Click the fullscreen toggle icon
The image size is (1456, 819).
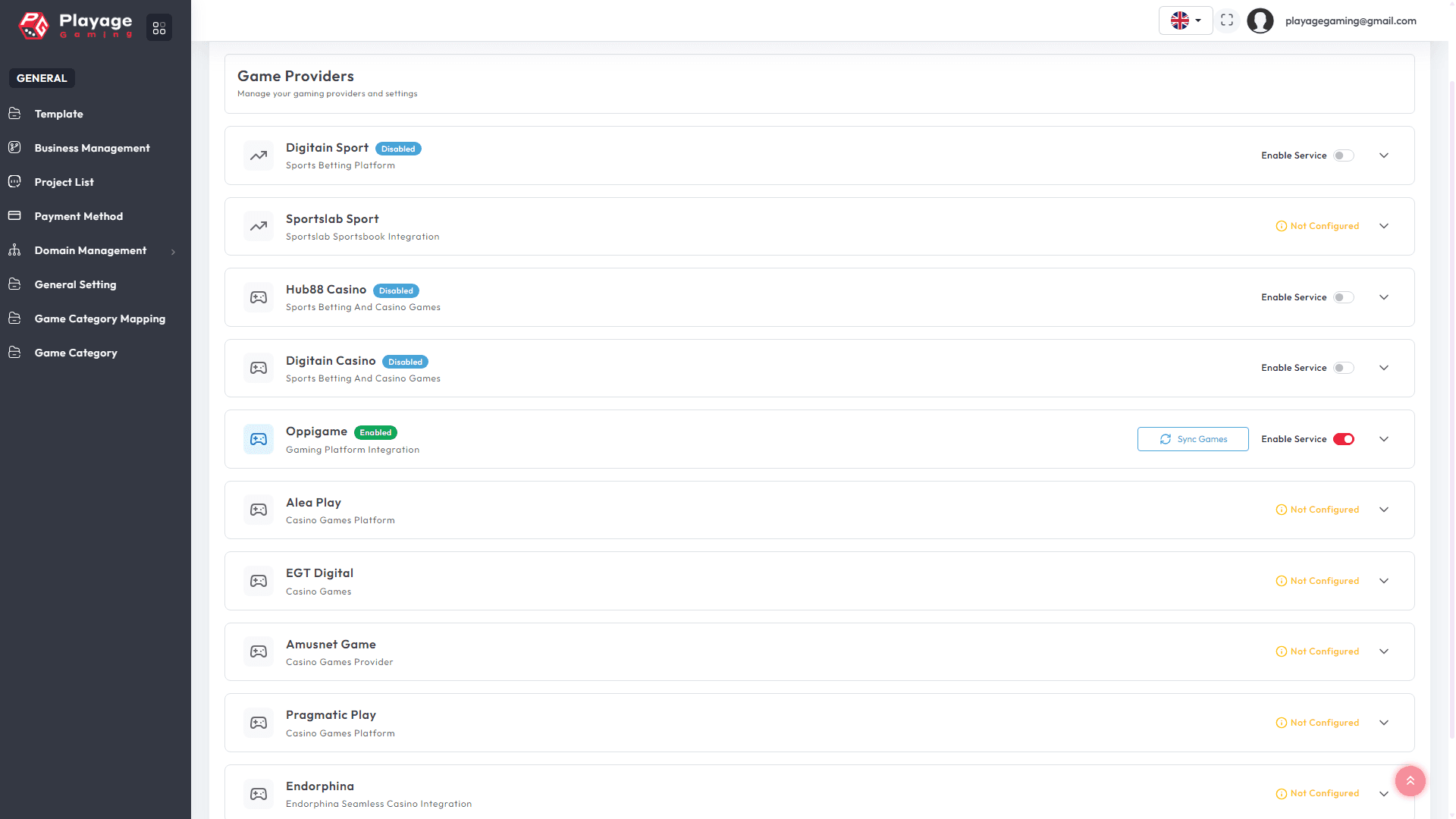pyautogui.click(x=1227, y=20)
